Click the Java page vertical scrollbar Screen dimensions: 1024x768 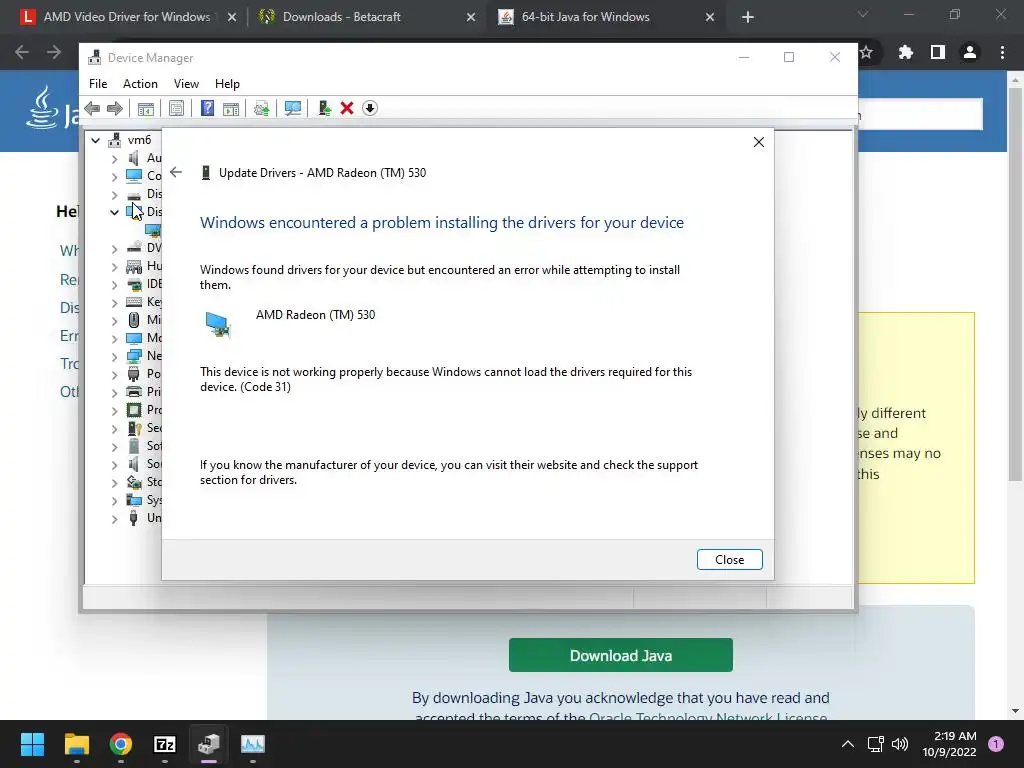[x=1015, y=284]
